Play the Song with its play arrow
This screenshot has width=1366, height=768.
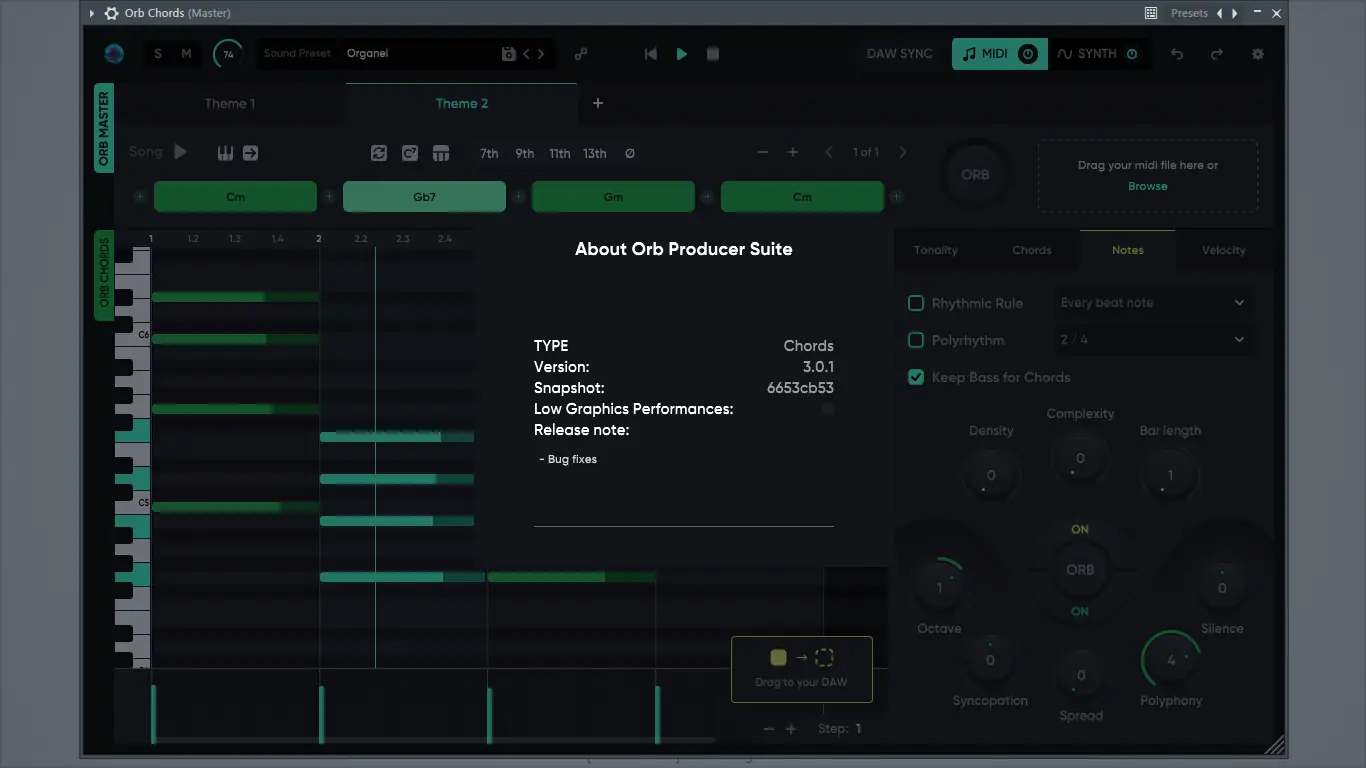(x=180, y=152)
